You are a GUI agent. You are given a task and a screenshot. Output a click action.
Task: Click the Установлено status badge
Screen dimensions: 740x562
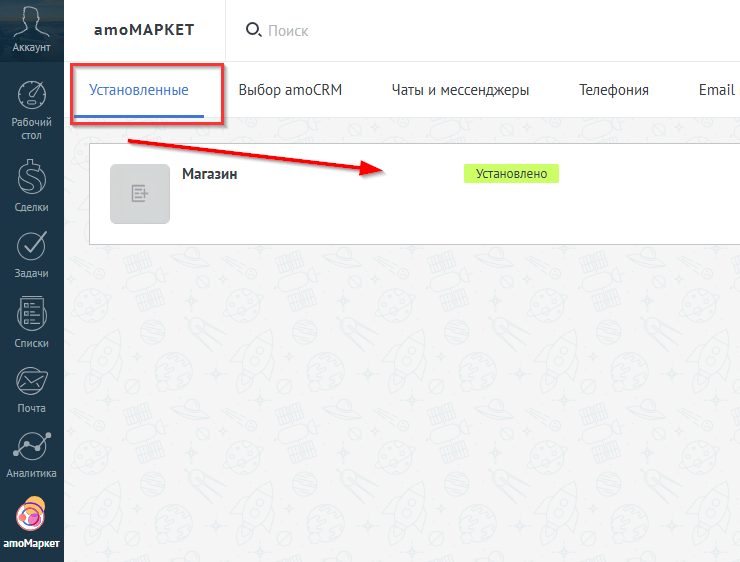511,174
